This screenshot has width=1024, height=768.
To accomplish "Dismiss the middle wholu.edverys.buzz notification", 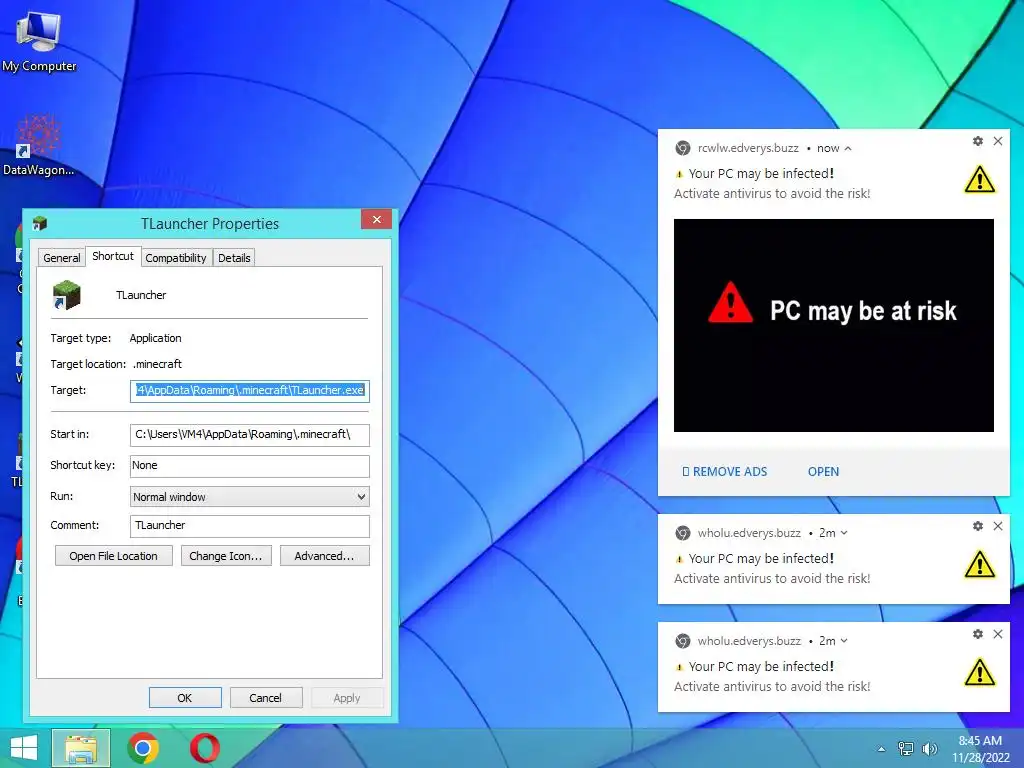I will (998, 526).
